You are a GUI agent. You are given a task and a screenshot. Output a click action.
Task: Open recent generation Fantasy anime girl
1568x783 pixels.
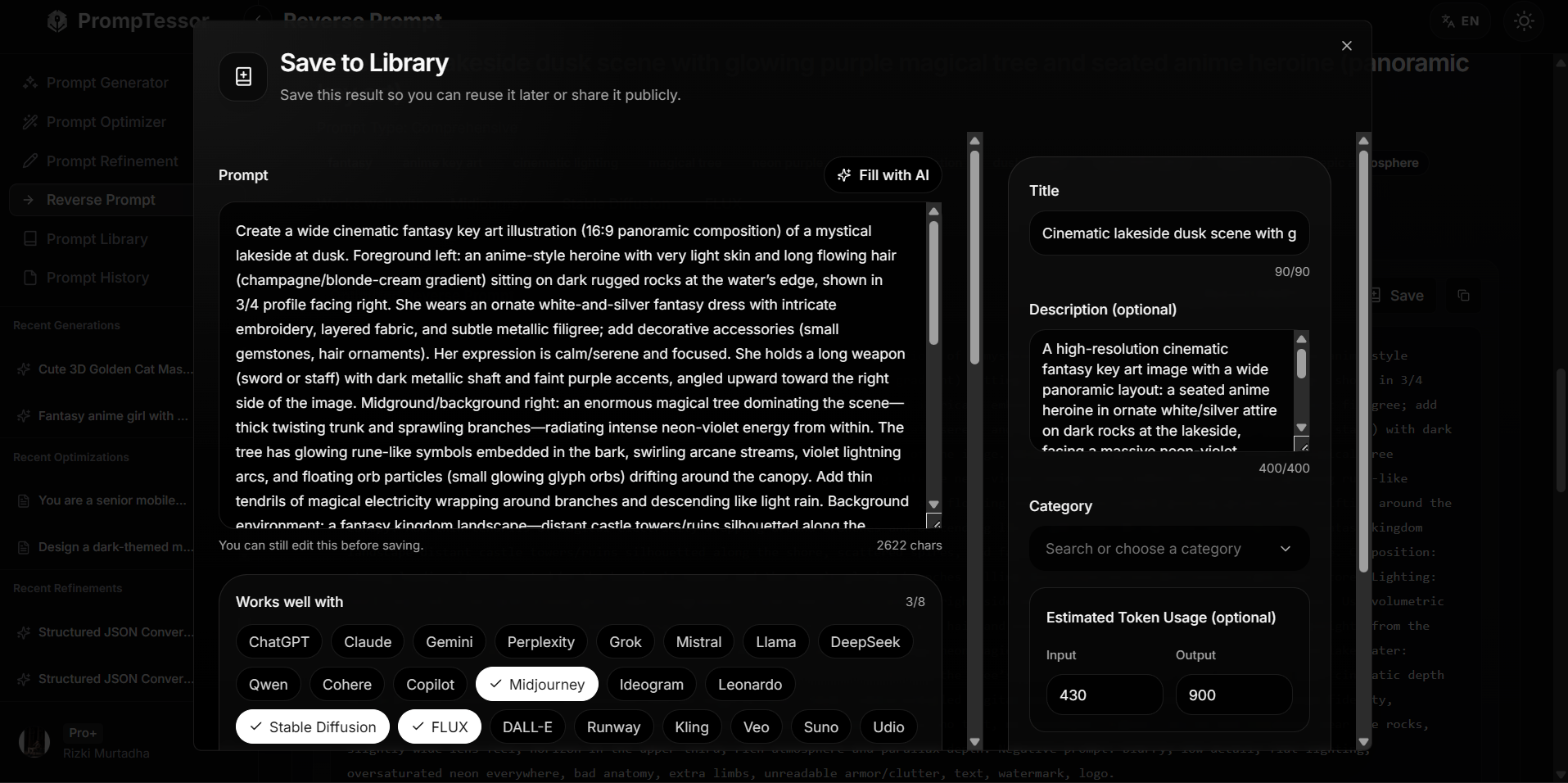(x=105, y=416)
